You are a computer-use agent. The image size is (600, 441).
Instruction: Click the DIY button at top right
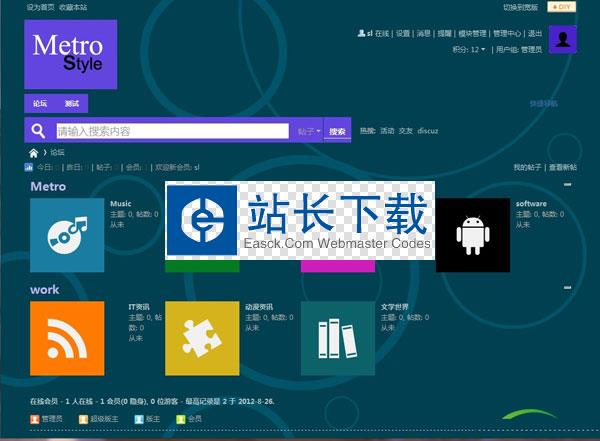click(563, 7)
